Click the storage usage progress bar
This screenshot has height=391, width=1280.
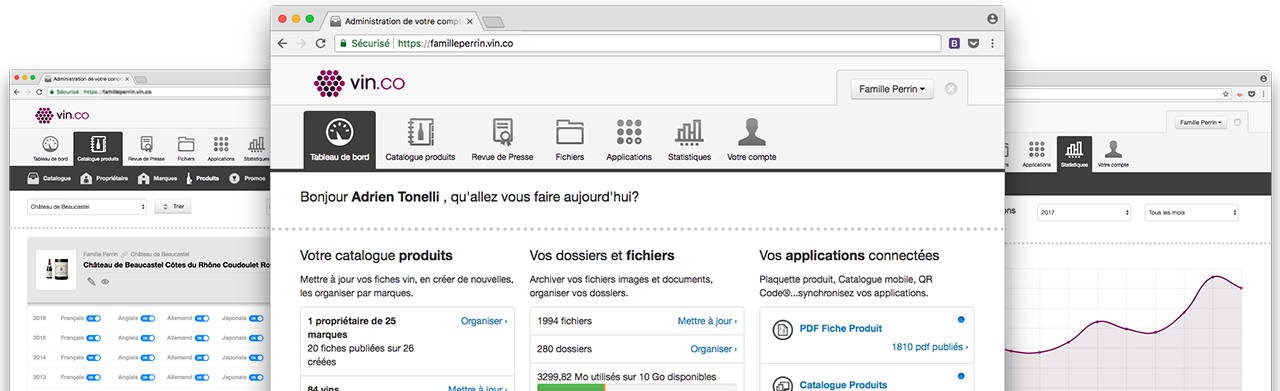pyautogui.click(x=636, y=387)
